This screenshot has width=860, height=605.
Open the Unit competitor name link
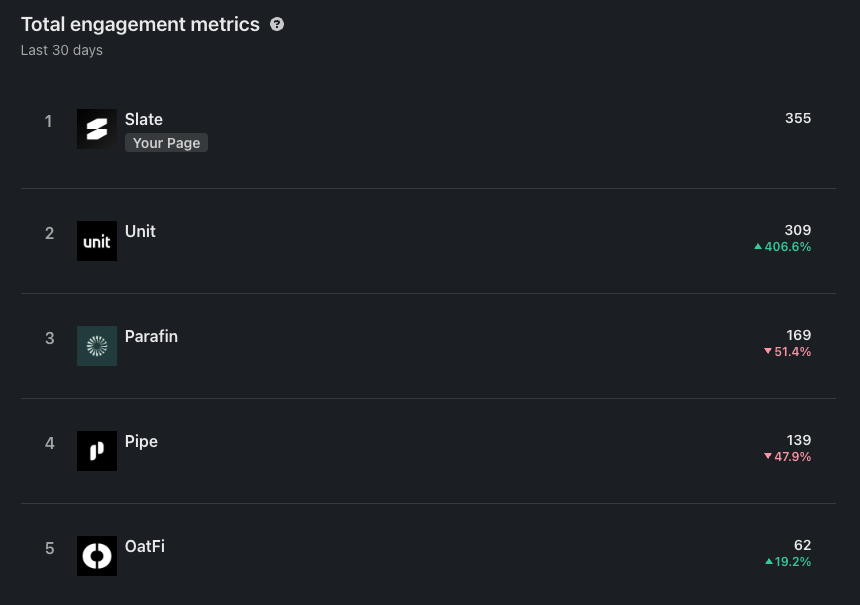click(140, 231)
